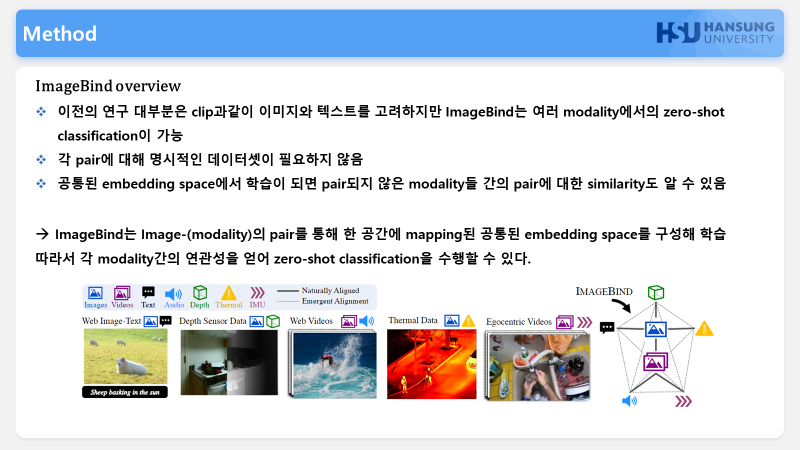This screenshot has width=800, height=450.
Task: Click the line starting '따라서 각 modality간의'
Action: coord(283,259)
